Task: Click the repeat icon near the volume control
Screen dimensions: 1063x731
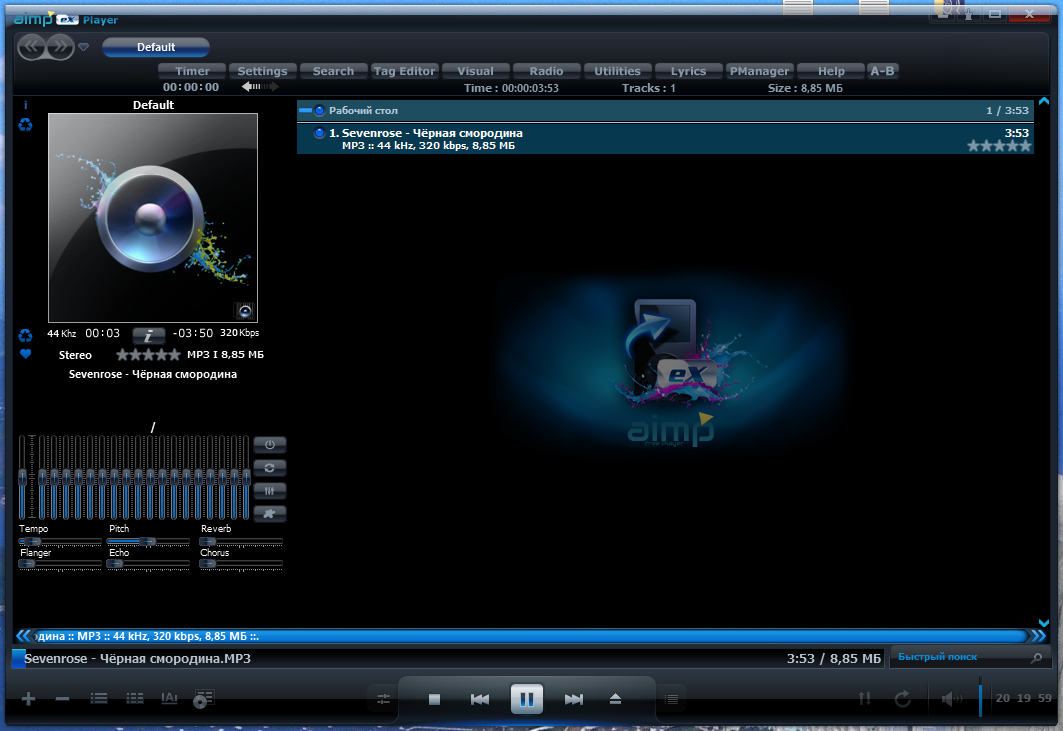Action: (901, 698)
